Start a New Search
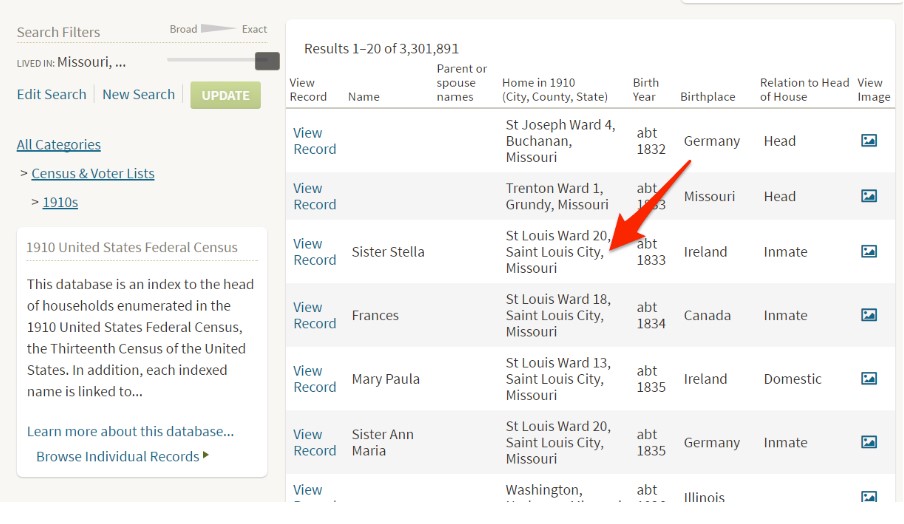The width and height of the screenshot is (904, 524). [138, 95]
